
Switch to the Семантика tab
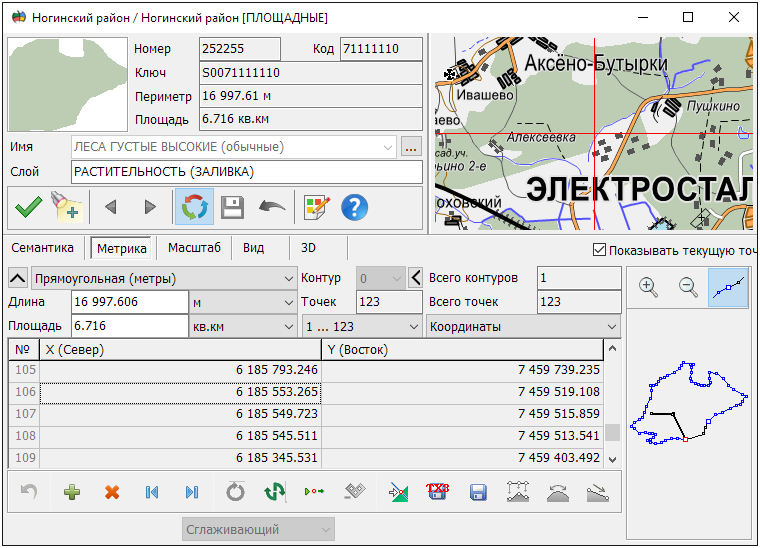coord(43,248)
